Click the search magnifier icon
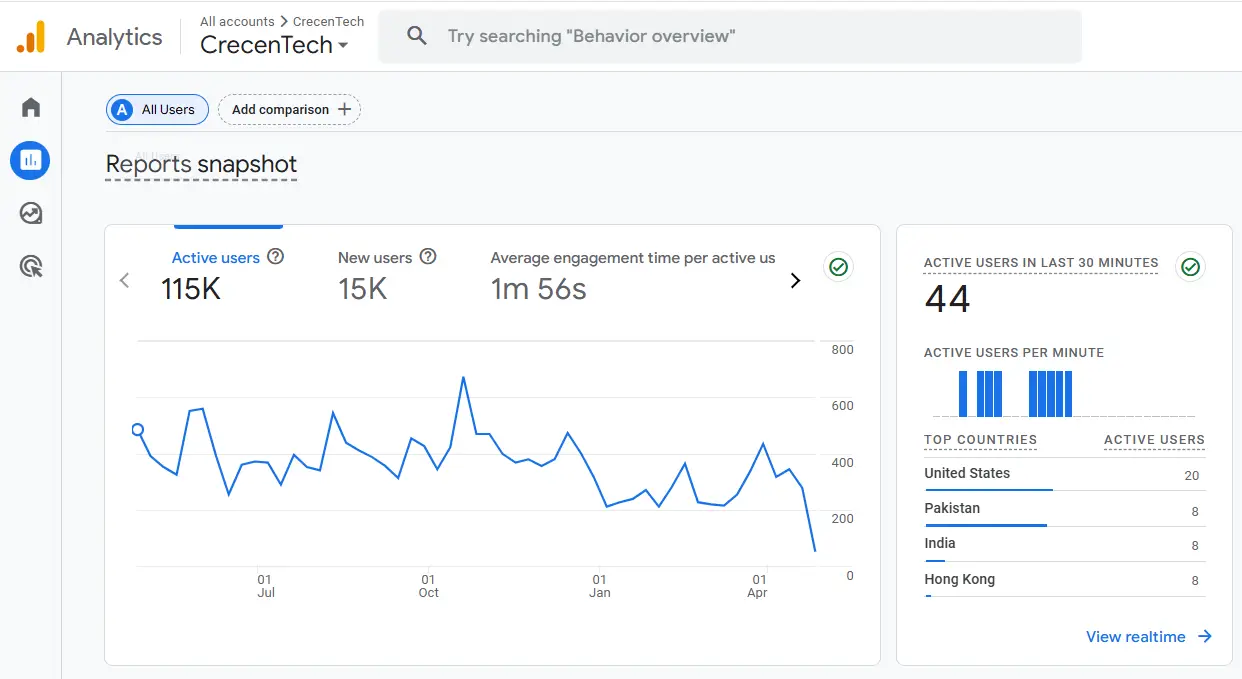This screenshot has height=679, width=1242. 417,36
